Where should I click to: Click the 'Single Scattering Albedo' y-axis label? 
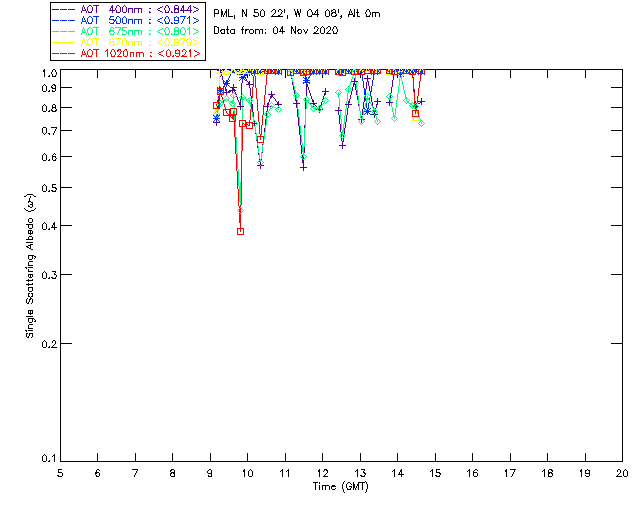(x=30, y=266)
